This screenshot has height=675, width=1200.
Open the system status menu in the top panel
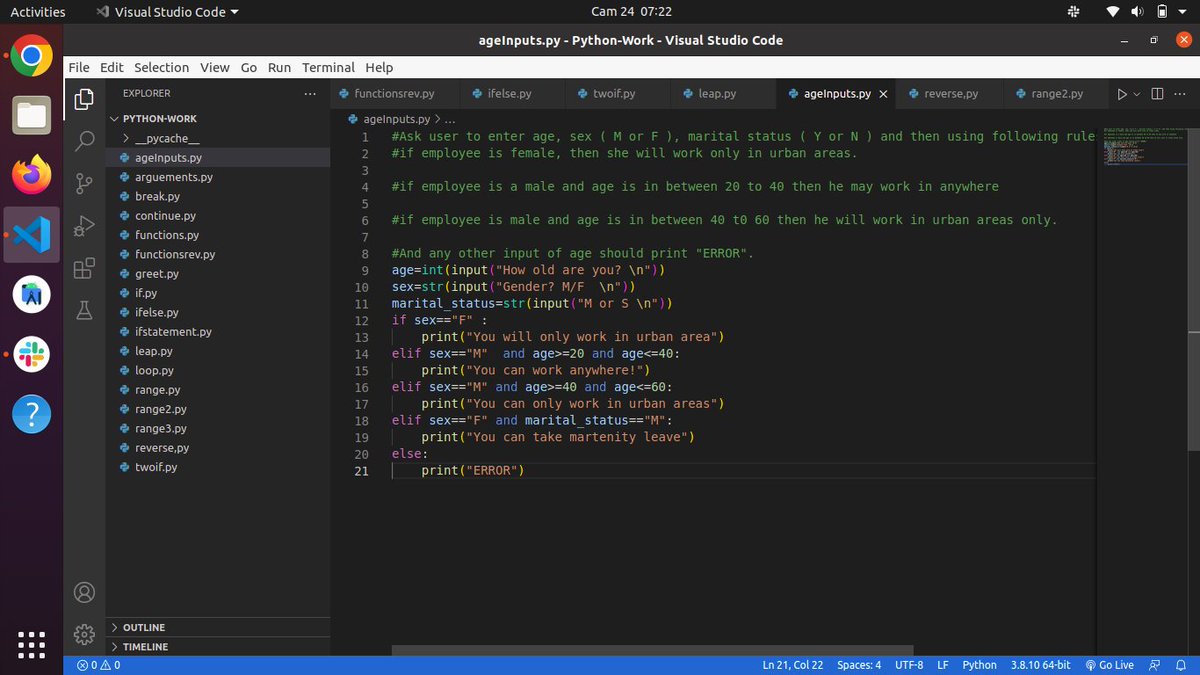click(1145, 12)
